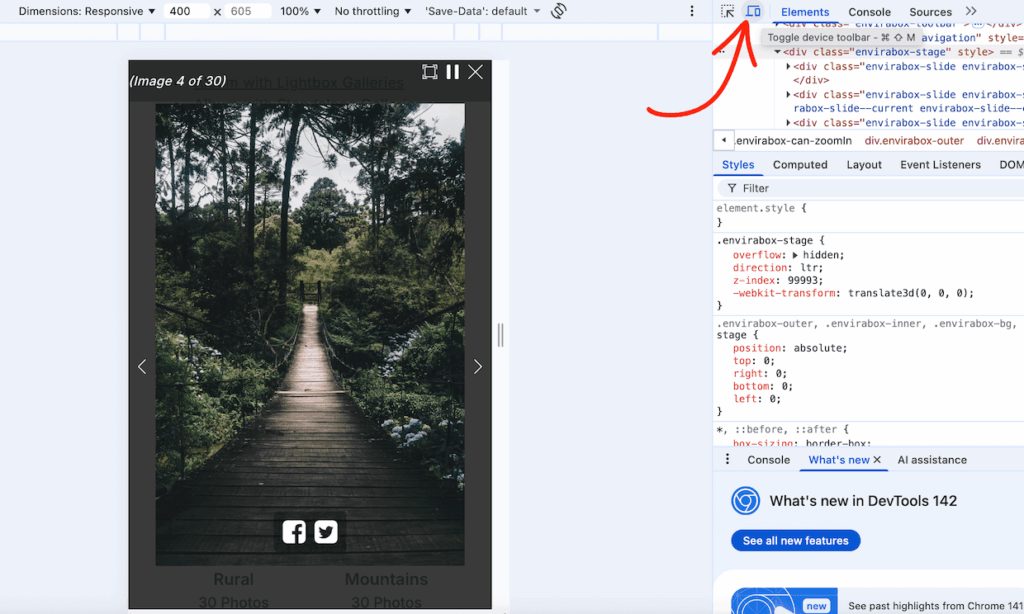Switch to the Computed styles tab
Screen dimensions: 1024x614
coord(799,164)
